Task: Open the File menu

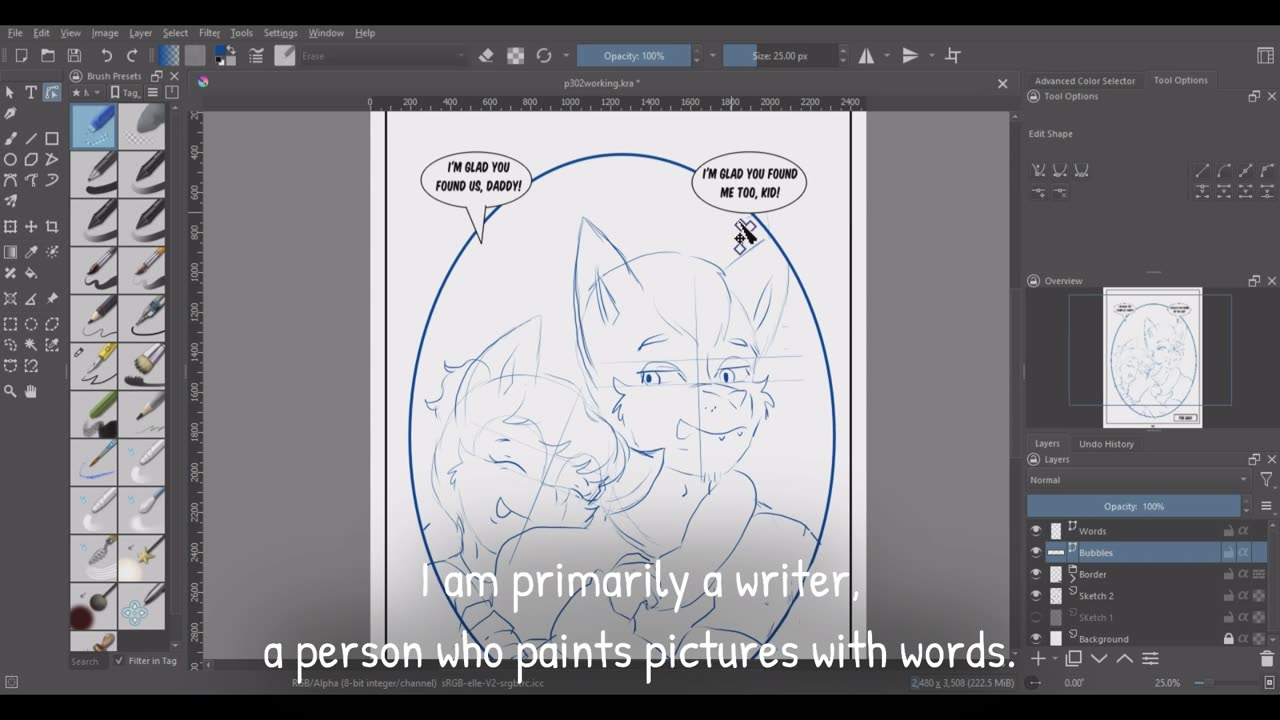Action: point(15,33)
